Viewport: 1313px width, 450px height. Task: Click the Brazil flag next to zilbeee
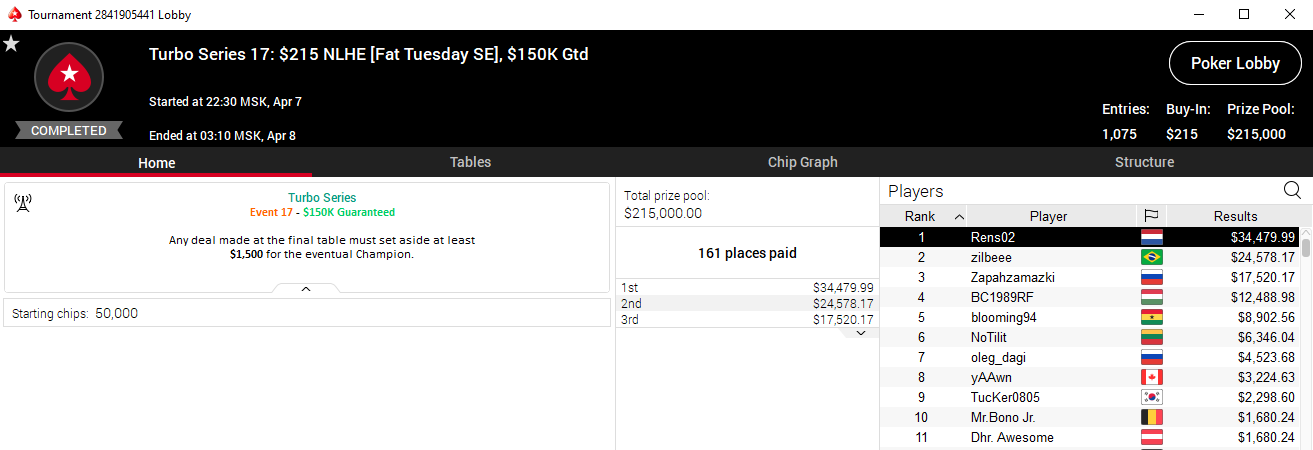[x=1151, y=257]
